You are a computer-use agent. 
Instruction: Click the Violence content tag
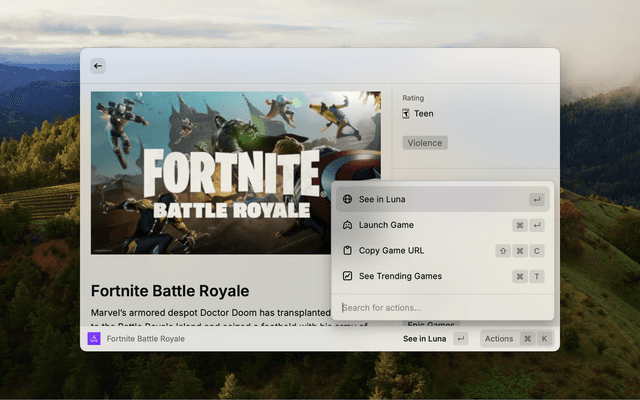425,143
